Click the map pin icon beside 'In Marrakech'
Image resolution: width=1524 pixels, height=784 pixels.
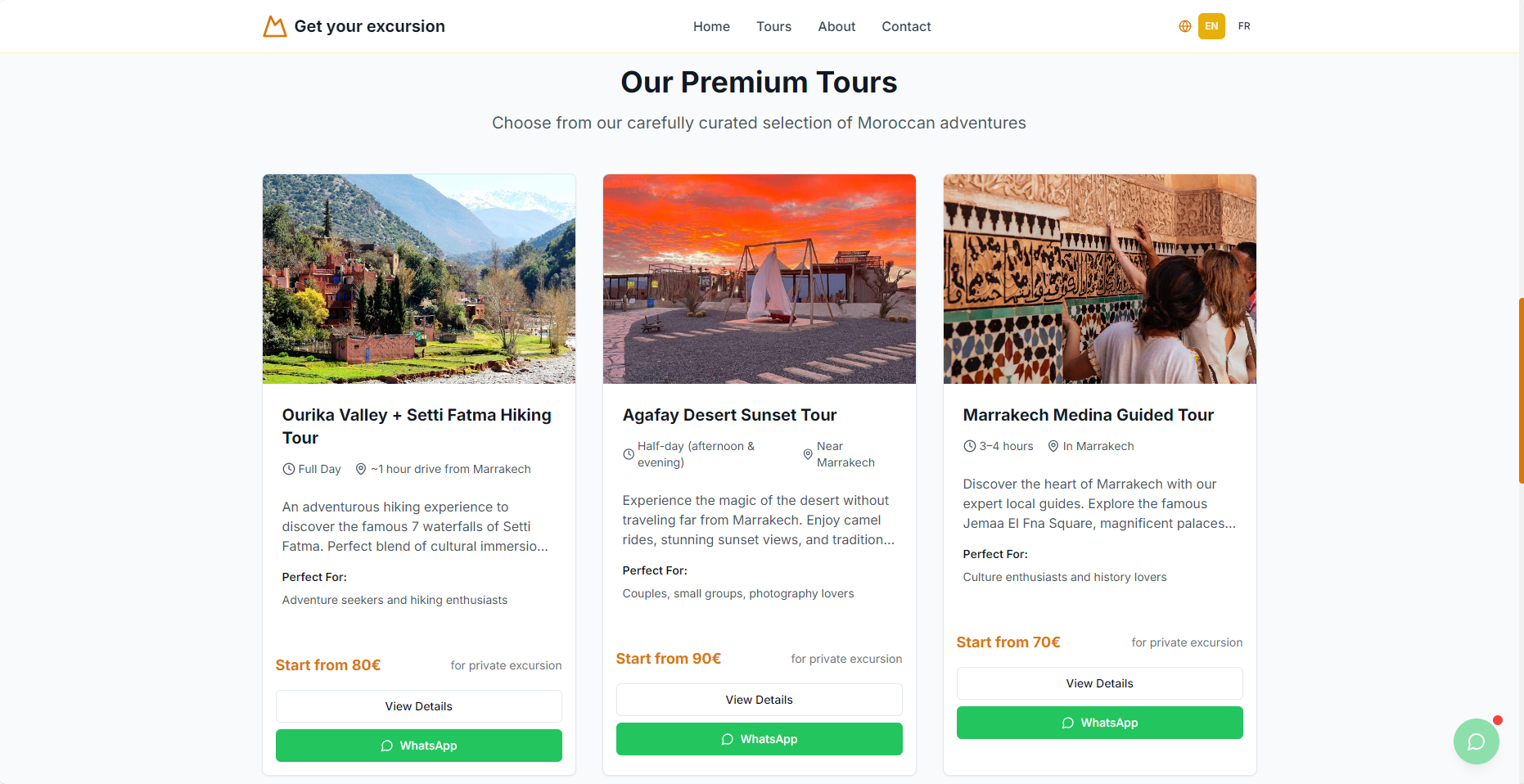[x=1053, y=446]
